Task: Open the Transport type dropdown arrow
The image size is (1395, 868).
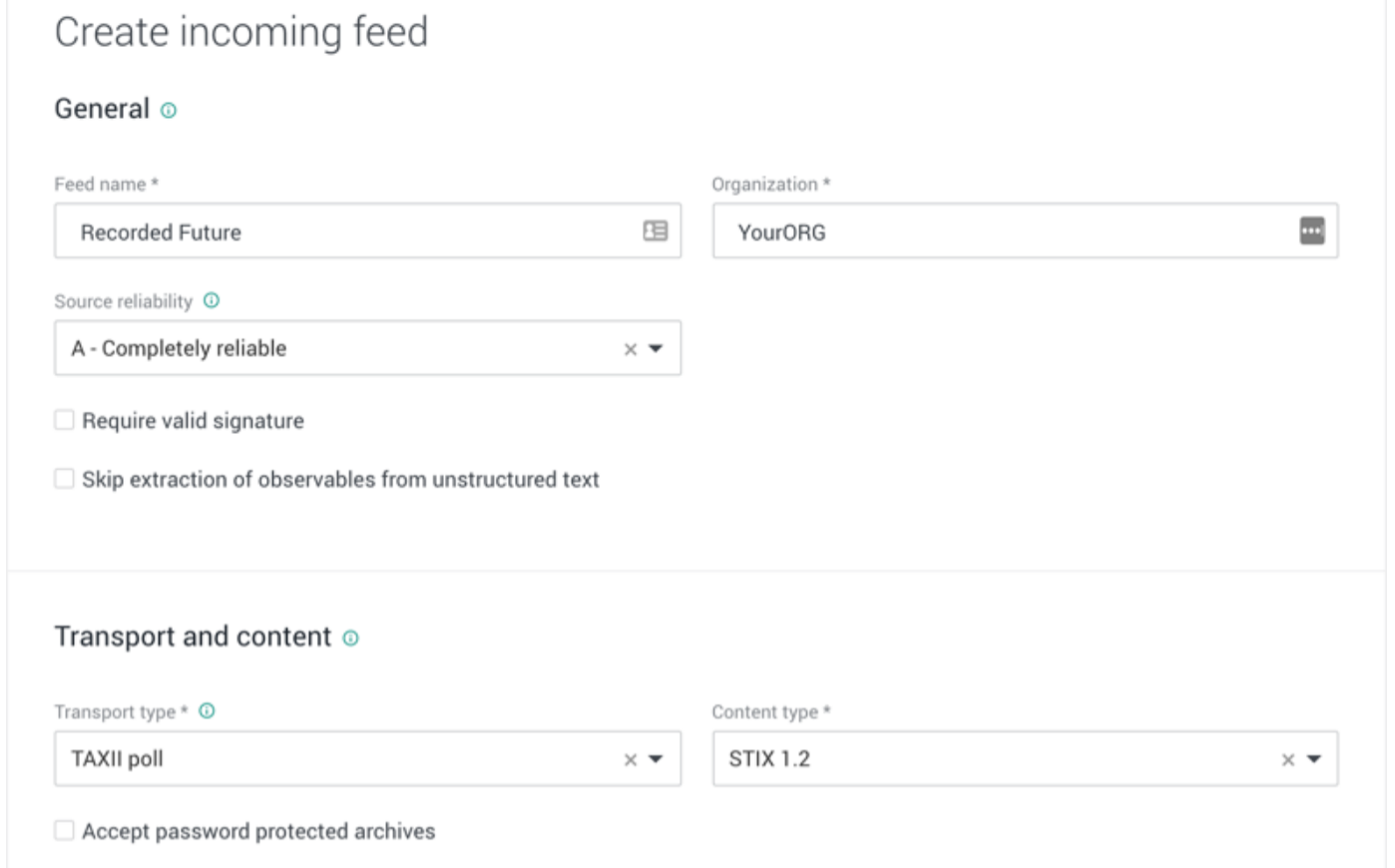Action: coord(656,759)
